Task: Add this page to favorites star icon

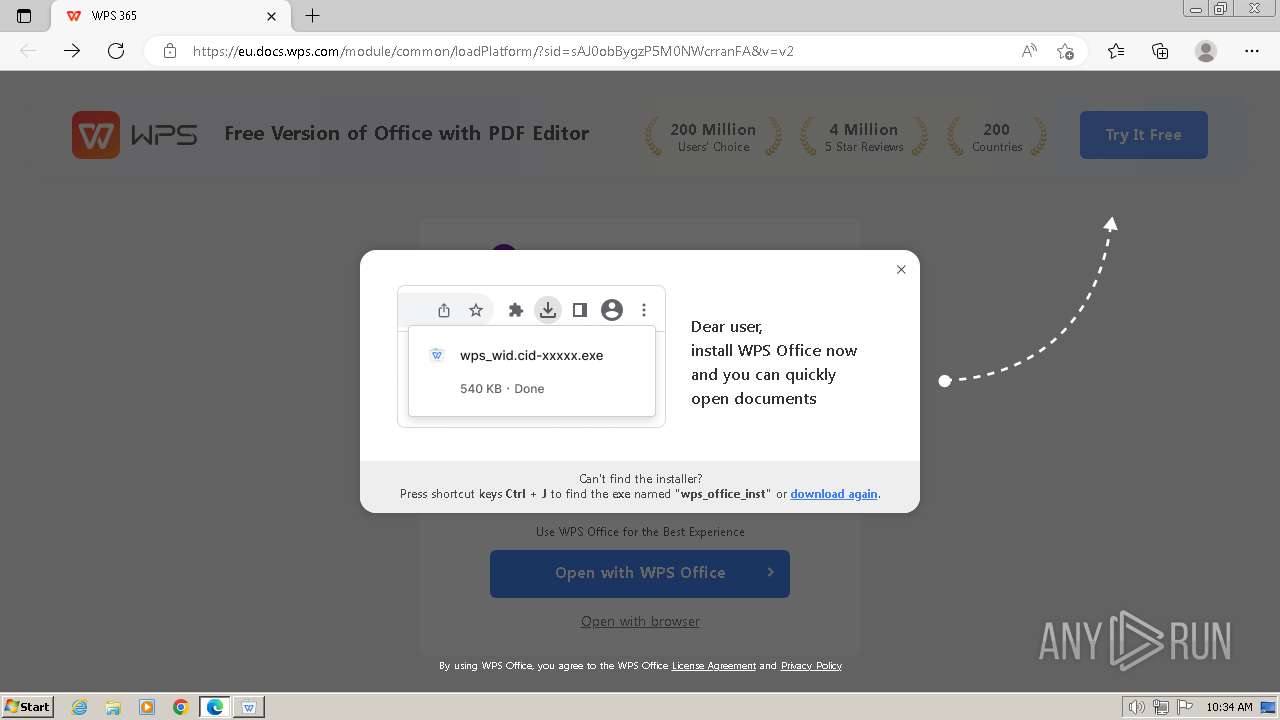Action: click(1065, 51)
